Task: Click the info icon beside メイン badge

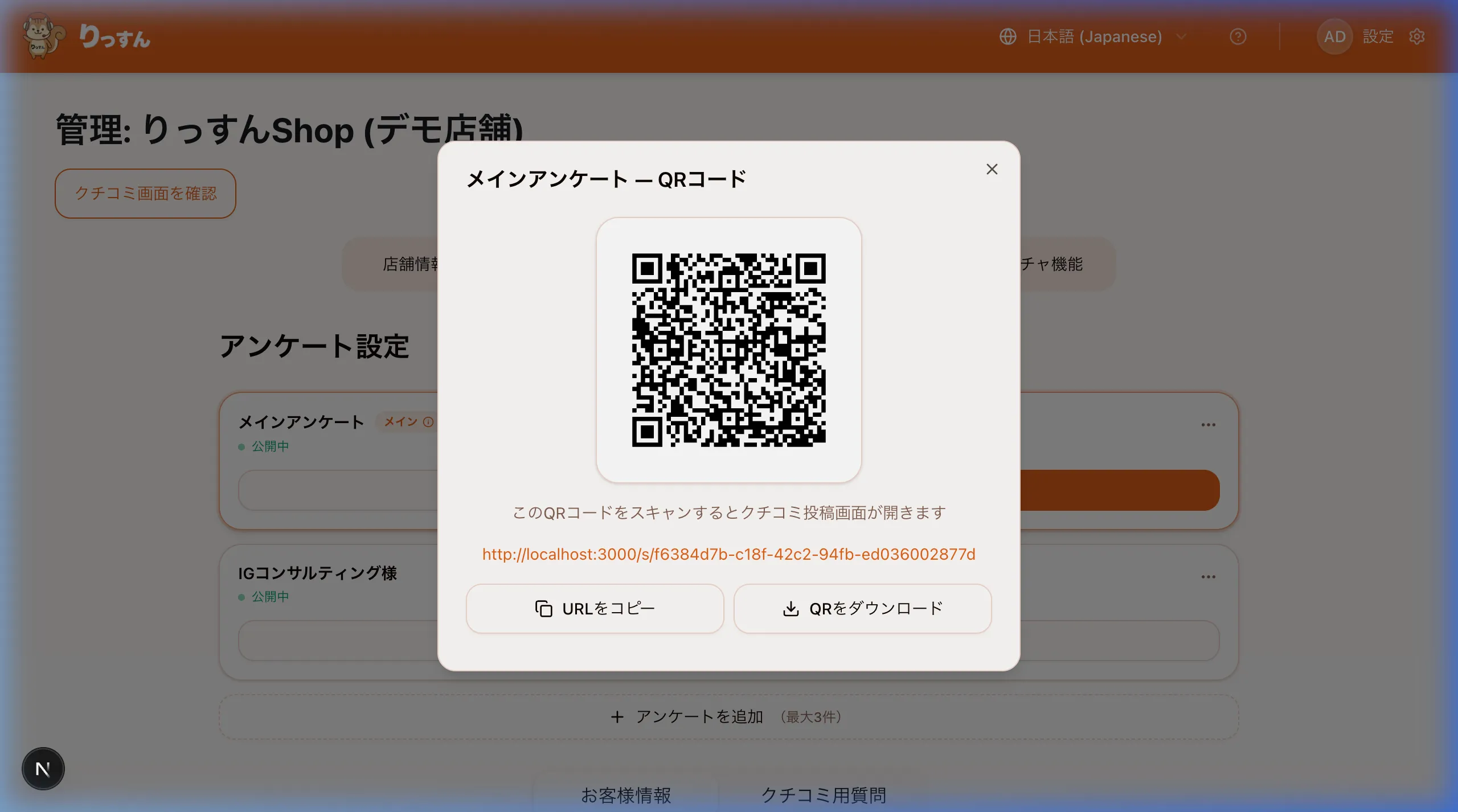Action: pos(428,422)
